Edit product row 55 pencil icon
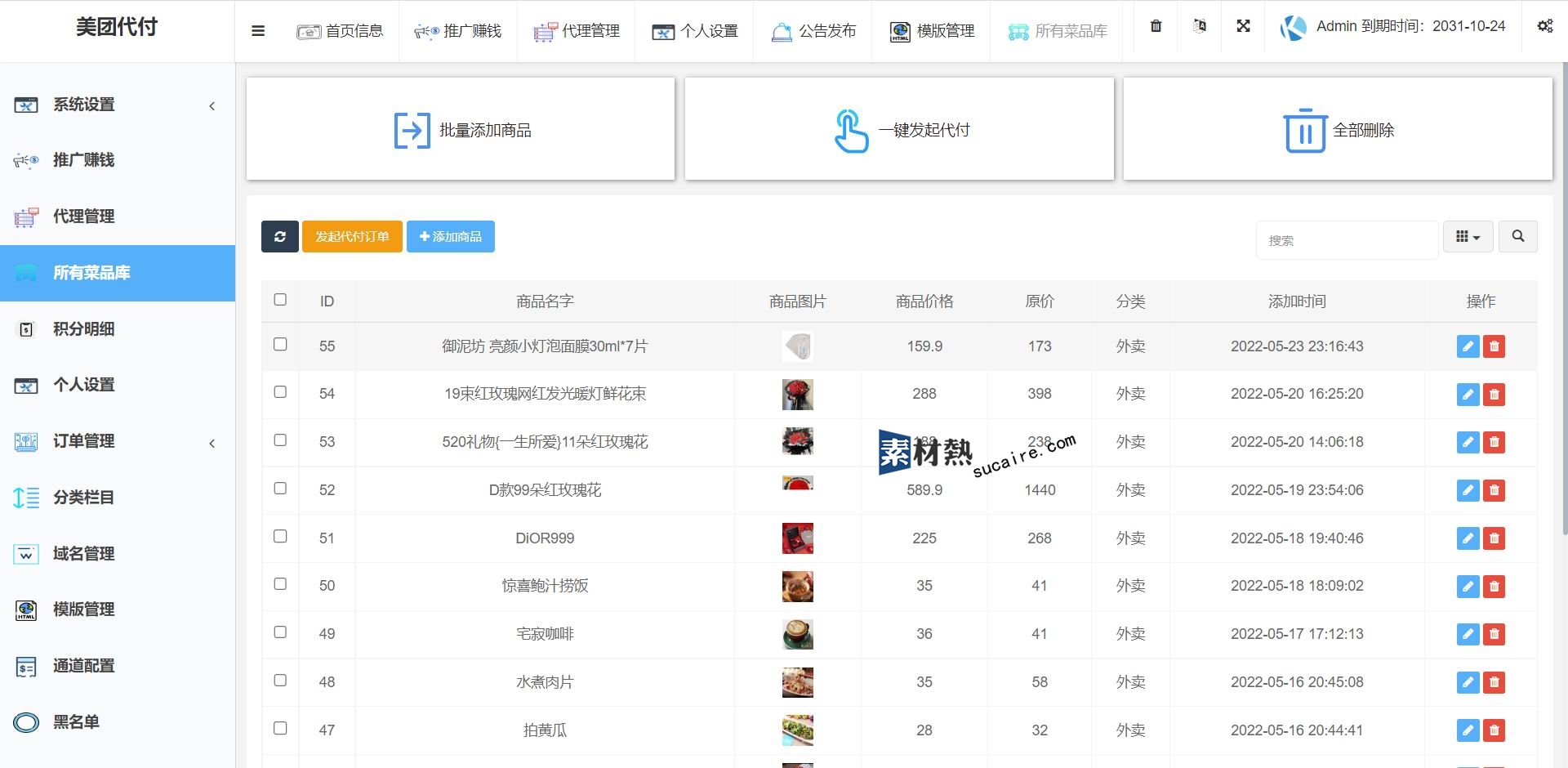Image resolution: width=1568 pixels, height=768 pixels. coord(1468,346)
